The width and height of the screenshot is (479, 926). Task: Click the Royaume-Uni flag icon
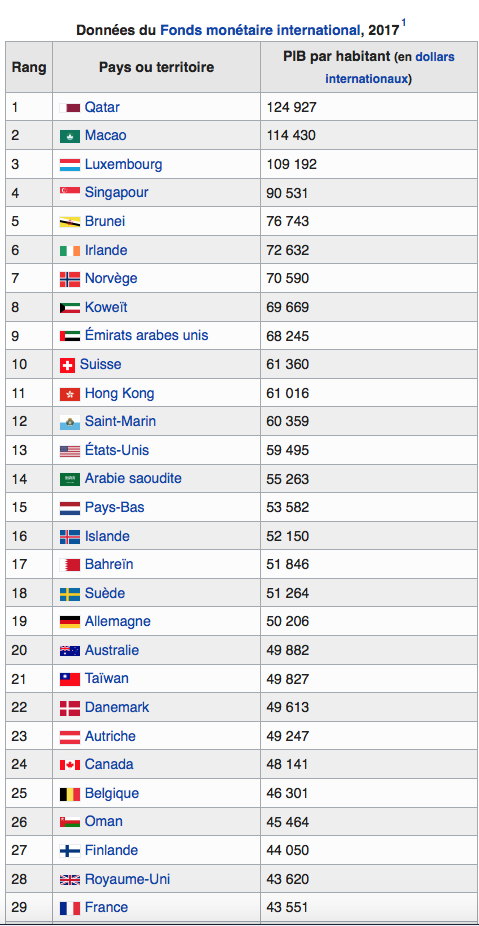(x=70, y=880)
